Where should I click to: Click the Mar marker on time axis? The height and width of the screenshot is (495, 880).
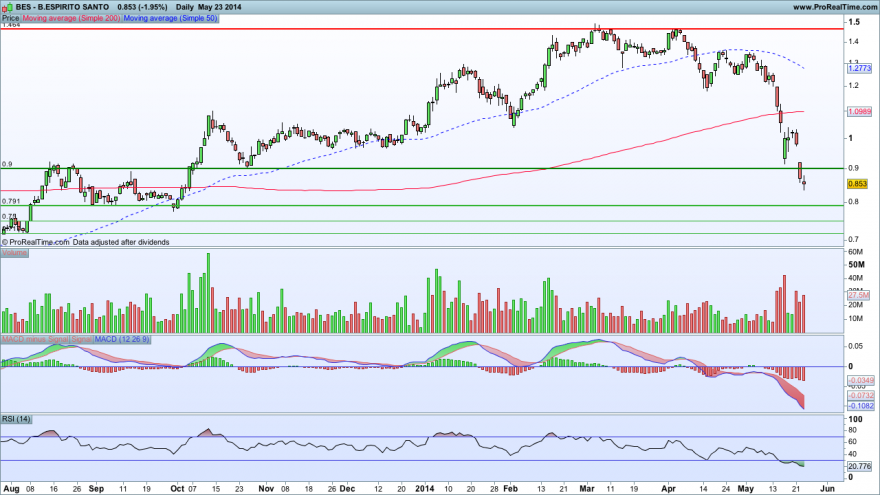click(x=586, y=488)
